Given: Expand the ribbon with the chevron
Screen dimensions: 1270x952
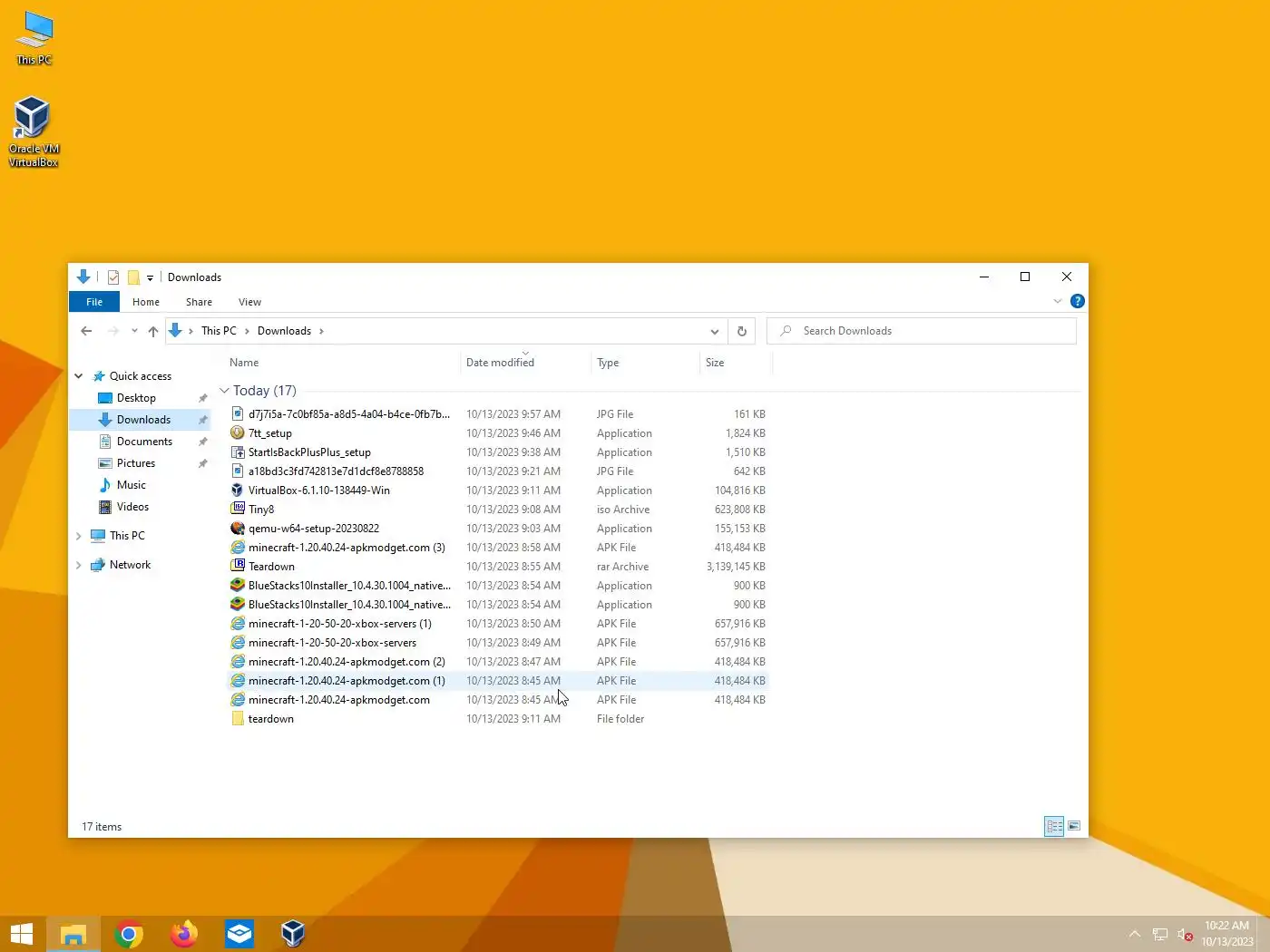Looking at the screenshot, I should click(x=1058, y=301).
